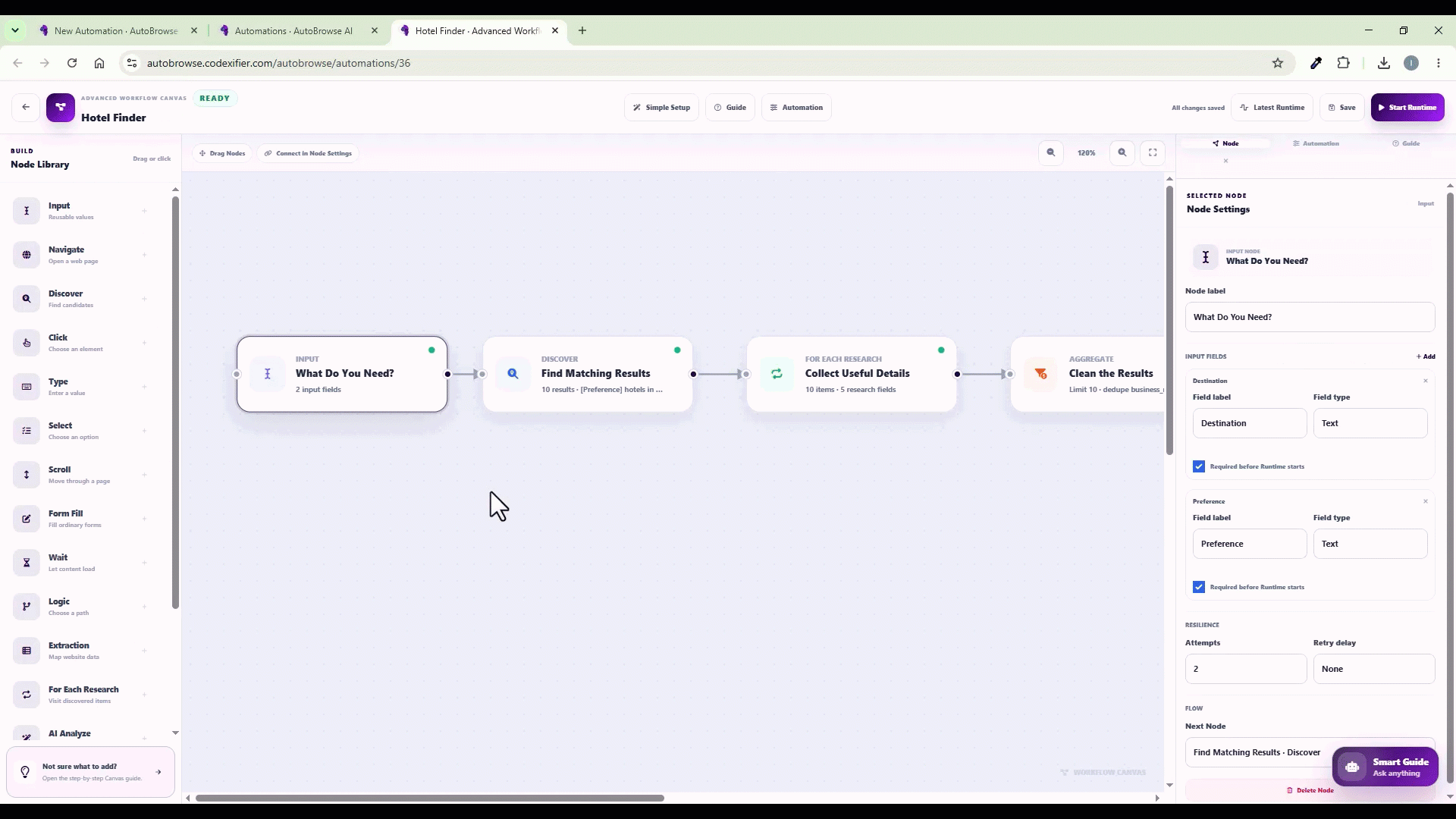Click Start Runtime
This screenshot has height=819, width=1456.
[x=1407, y=108]
